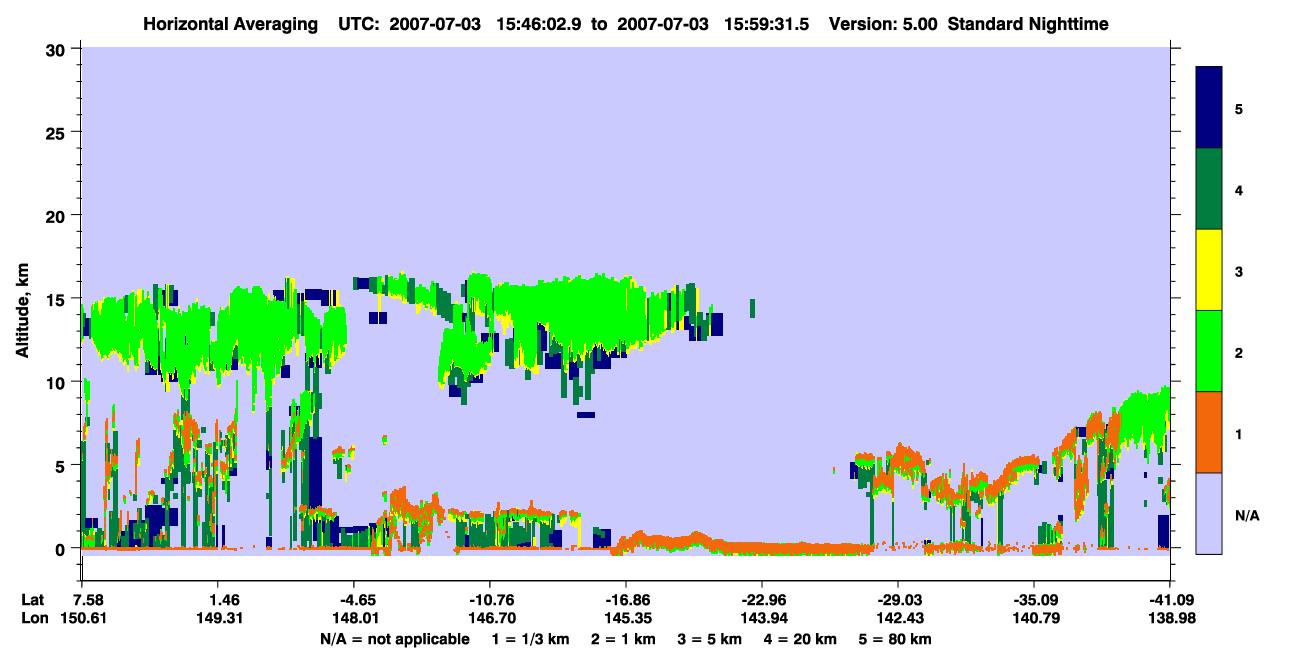Click the longitude value 148.01
1300x667 pixels.
pos(355,618)
